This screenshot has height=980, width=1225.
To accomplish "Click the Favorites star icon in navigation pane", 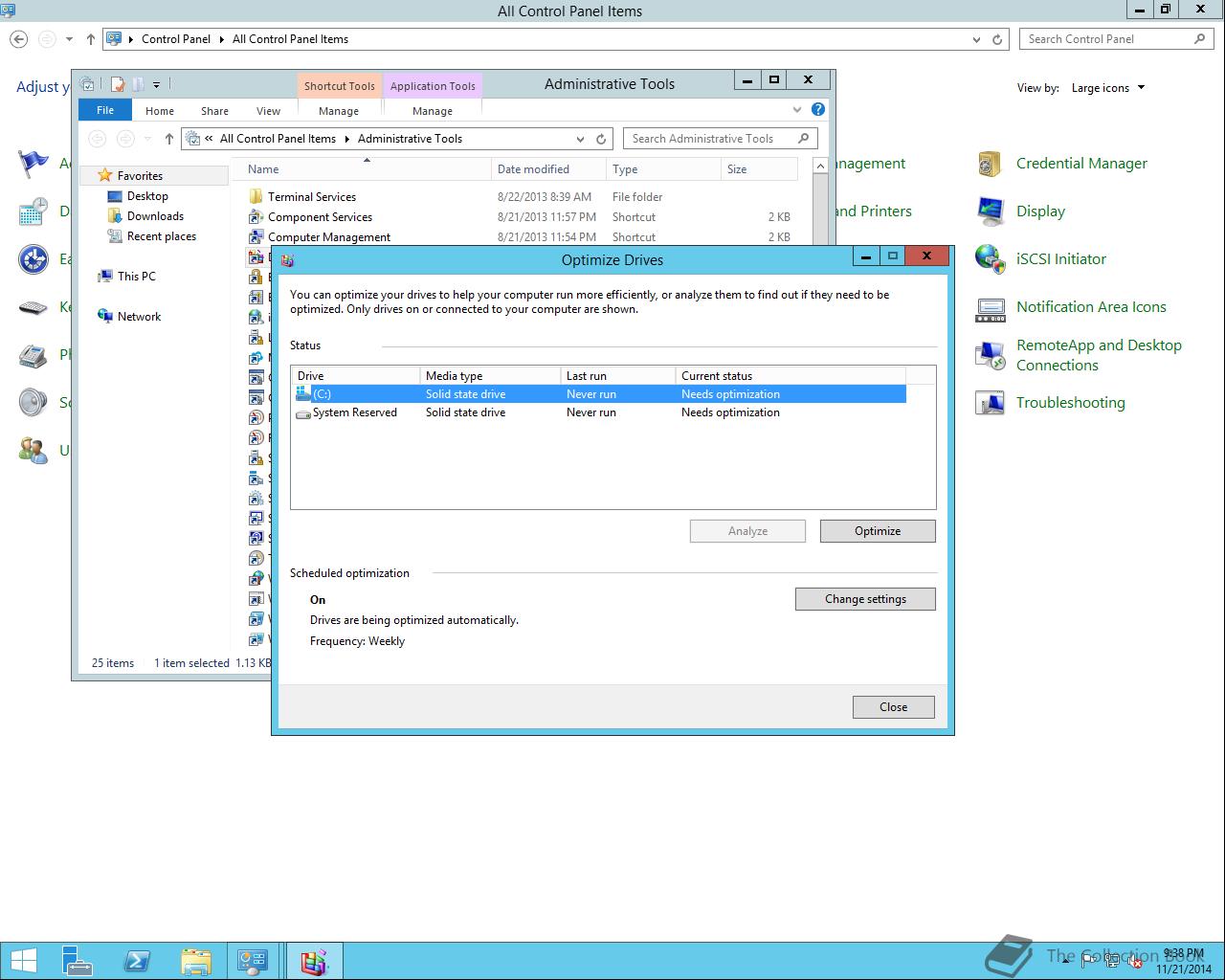I will [105, 176].
